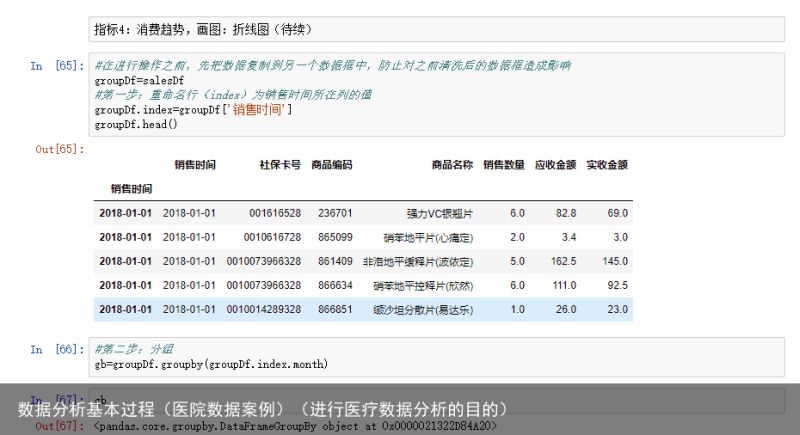The width and height of the screenshot is (800, 435).
Task: Click the 实收金额 value 92.5
Action: [x=617, y=285]
